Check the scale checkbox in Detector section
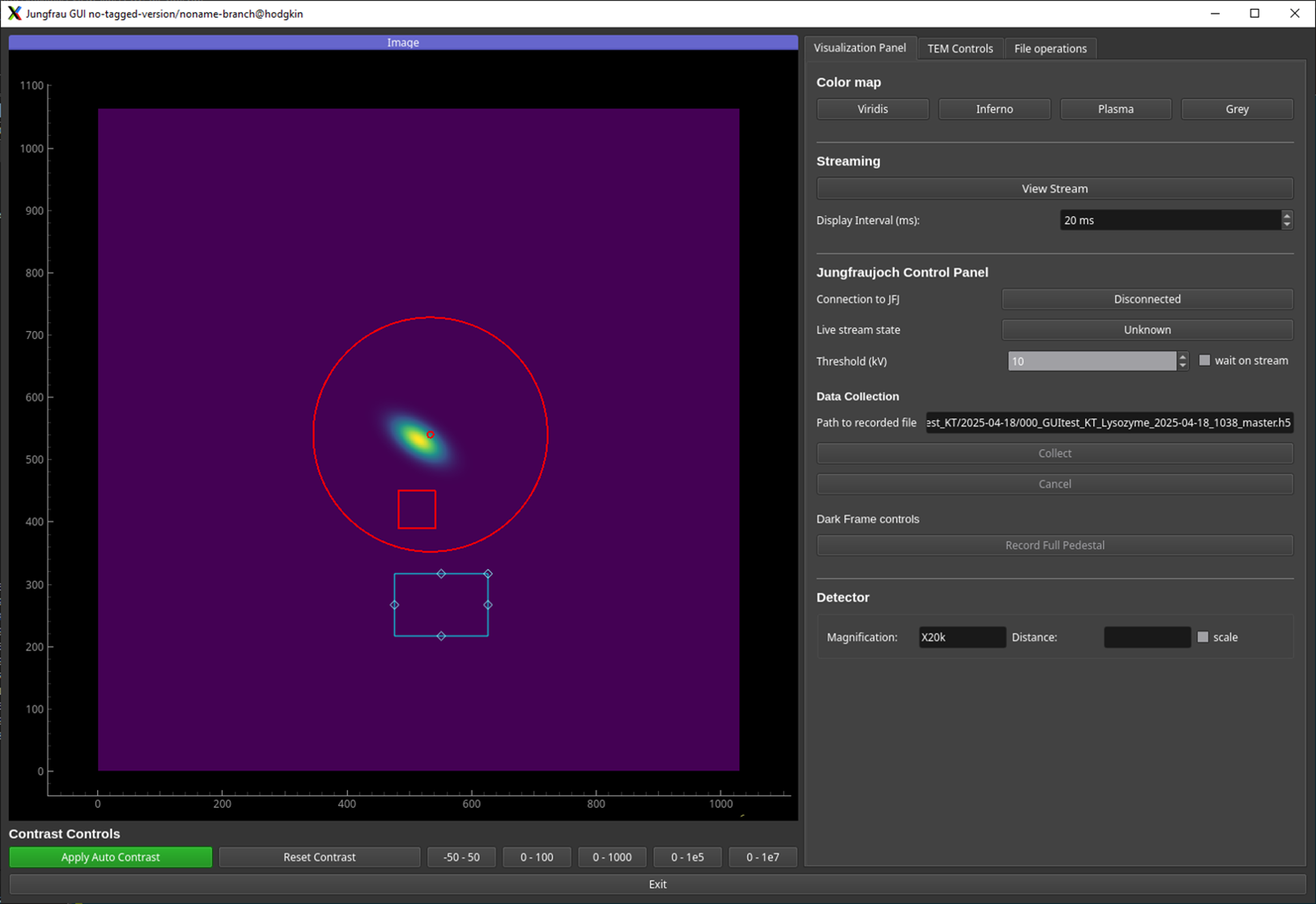Image resolution: width=1316 pixels, height=904 pixels. pos(1203,637)
